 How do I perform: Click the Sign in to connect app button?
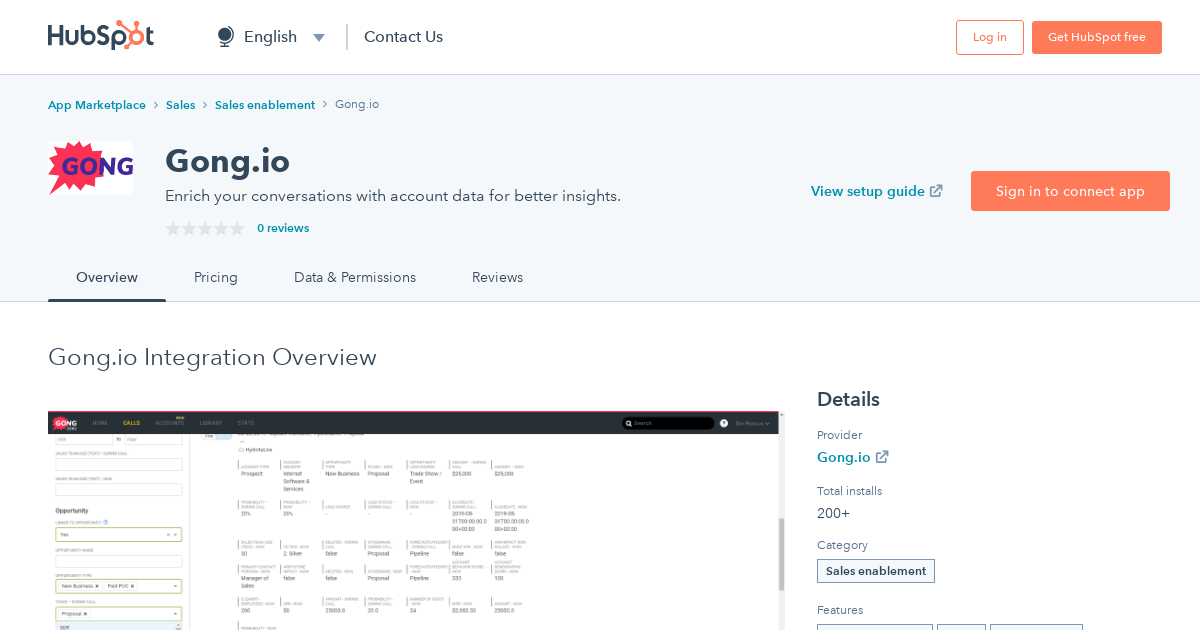click(x=1070, y=190)
